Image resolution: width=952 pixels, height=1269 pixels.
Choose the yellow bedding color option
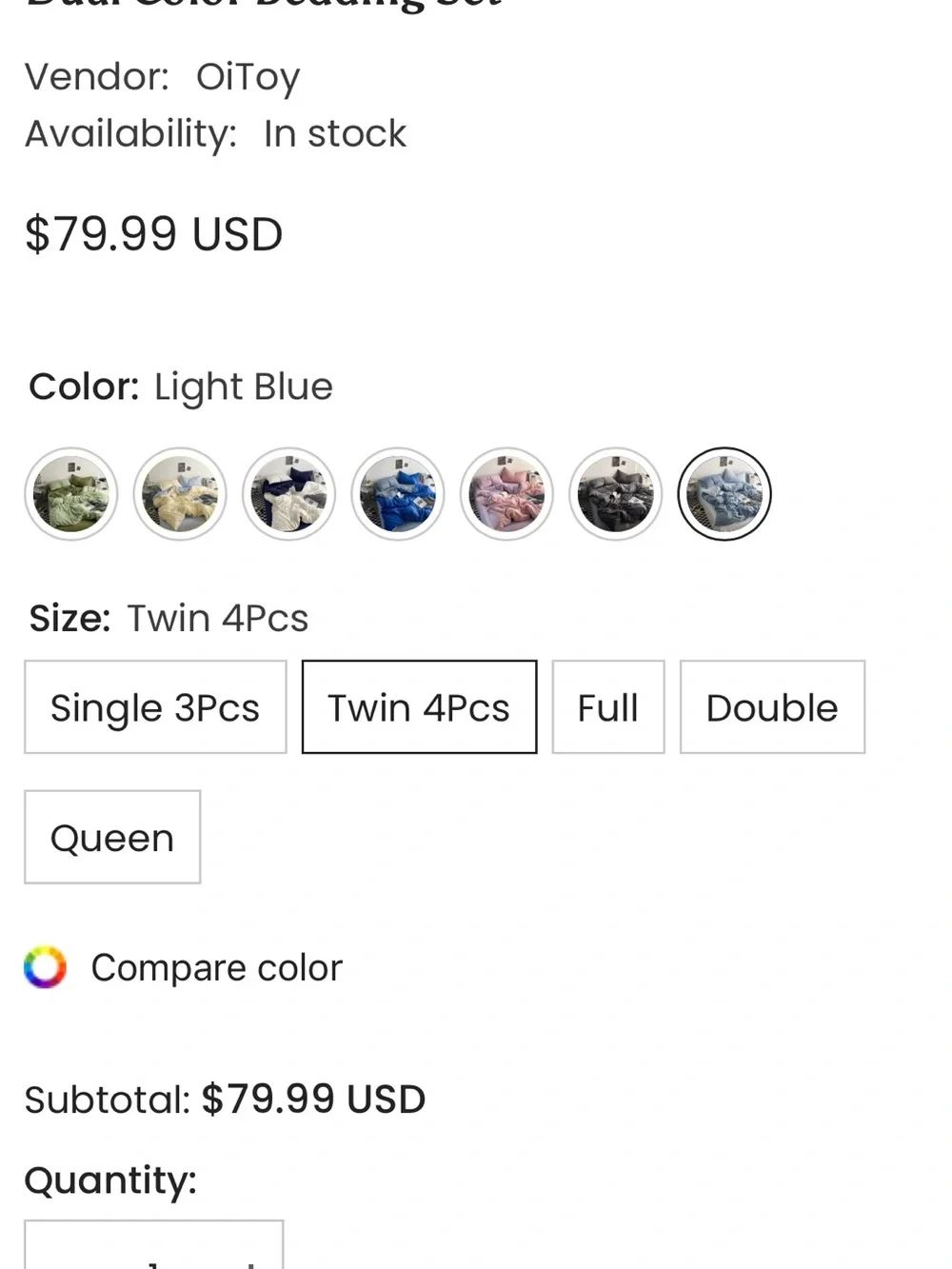180,494
